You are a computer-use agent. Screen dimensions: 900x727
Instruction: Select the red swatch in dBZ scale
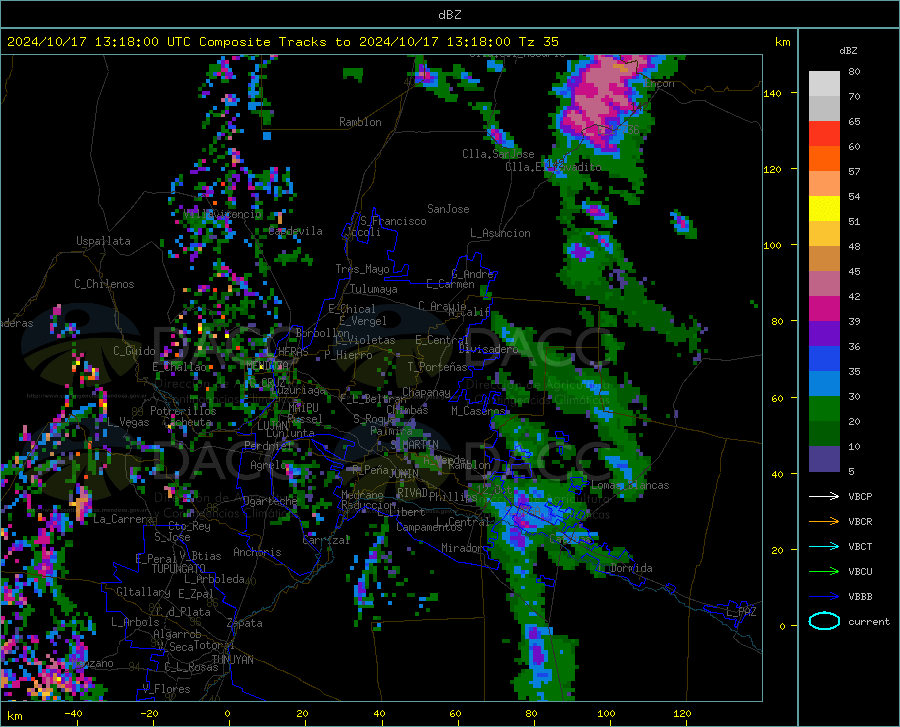click(824, 134)
